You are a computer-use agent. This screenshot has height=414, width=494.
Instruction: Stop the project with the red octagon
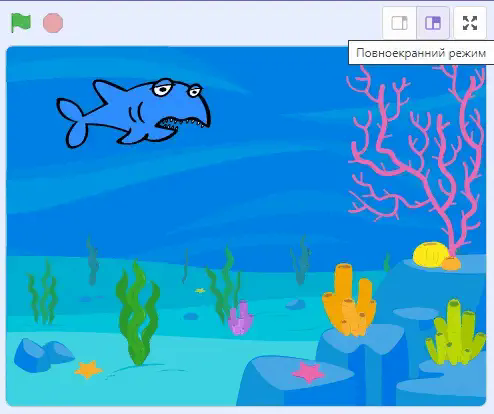tap(53, 23)
